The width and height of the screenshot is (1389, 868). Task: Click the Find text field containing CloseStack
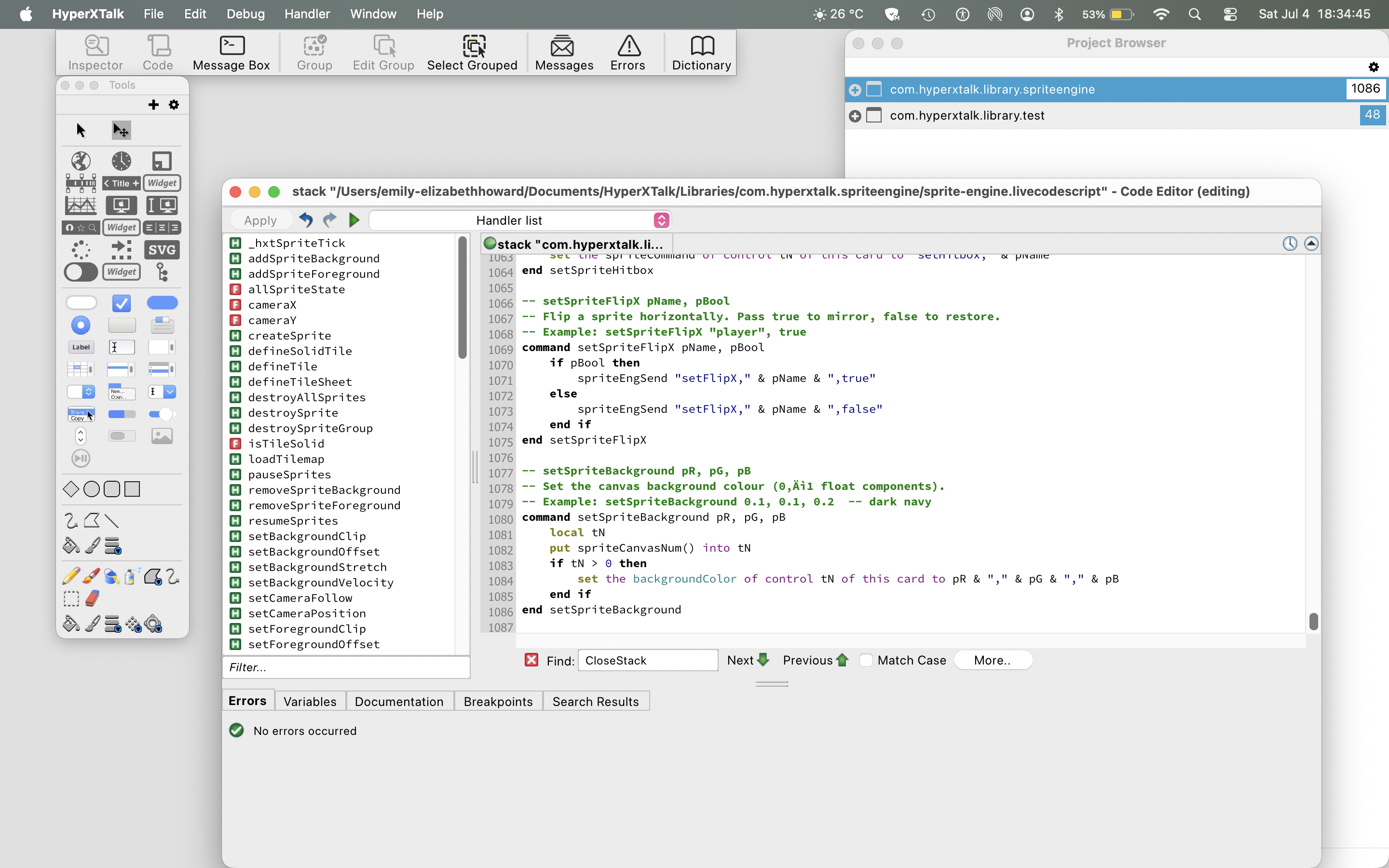click(647, 660)
